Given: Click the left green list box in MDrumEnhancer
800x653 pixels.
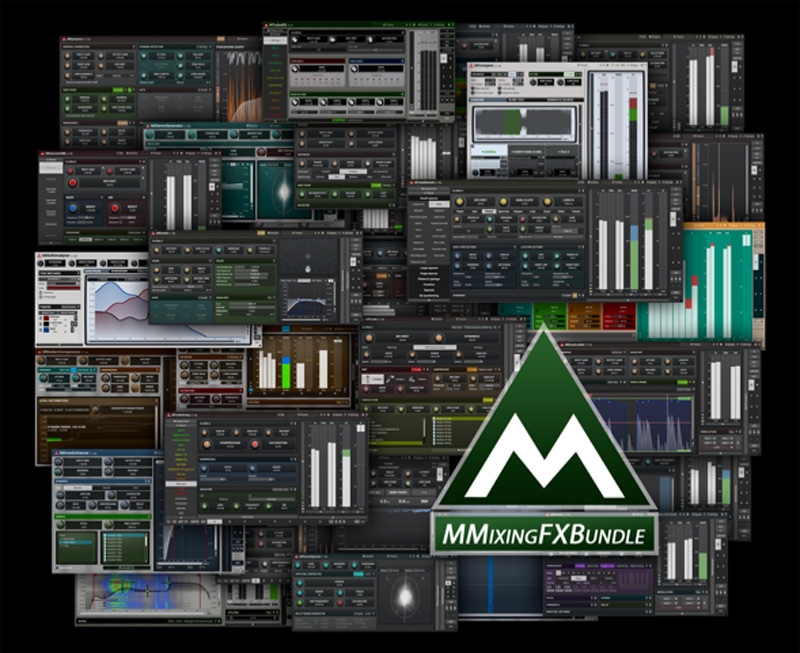Looking at the screenshot, I should pos(76,547).
